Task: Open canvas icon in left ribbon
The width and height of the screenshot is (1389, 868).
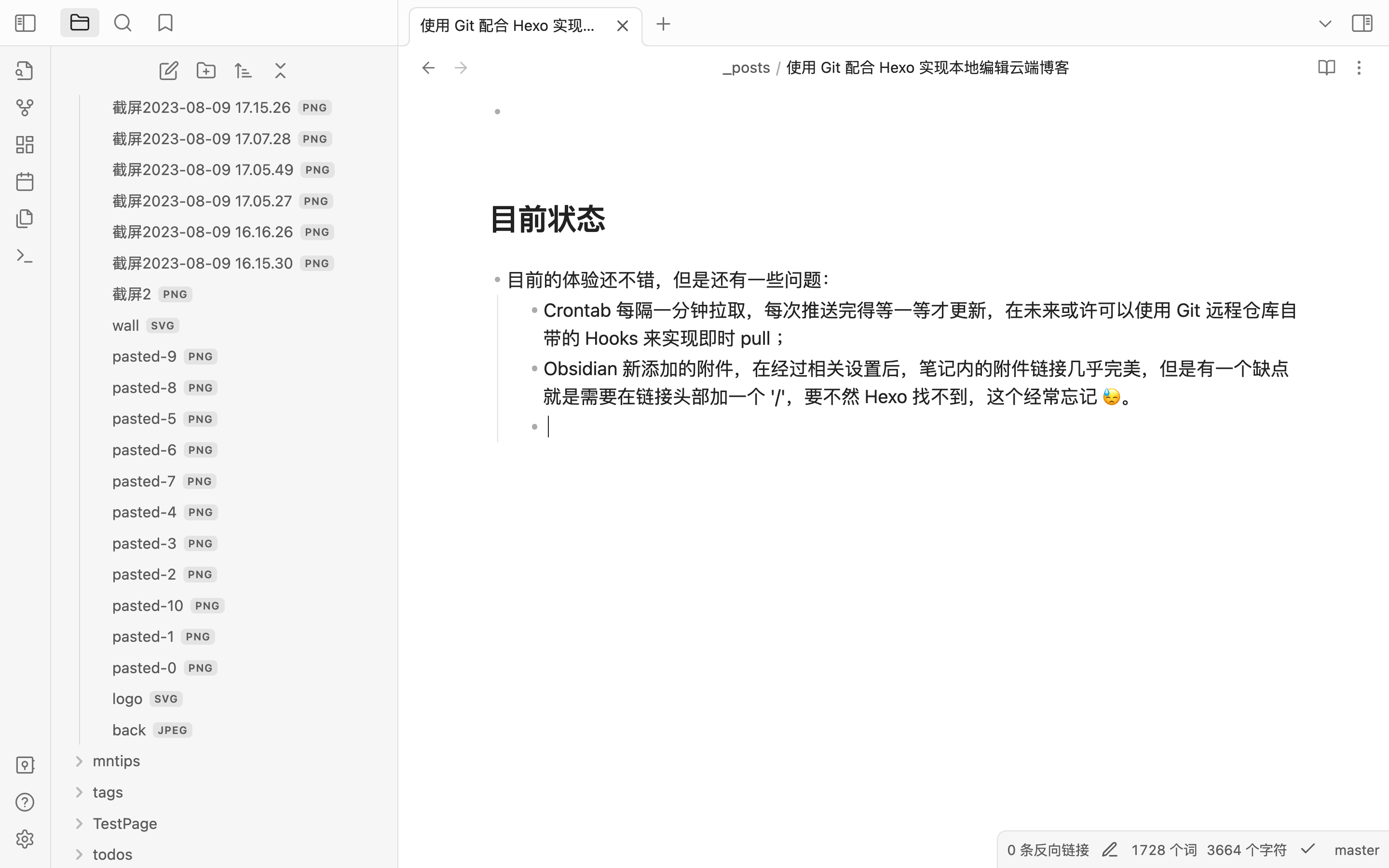Action: [25, 145]
